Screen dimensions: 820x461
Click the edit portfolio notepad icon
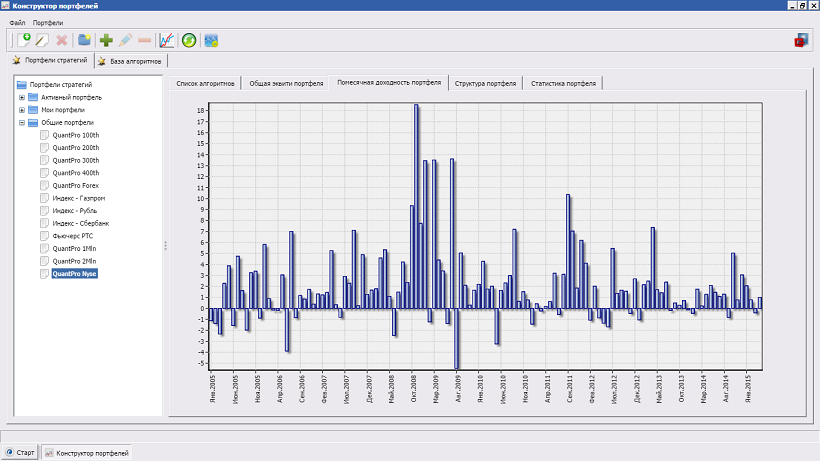pos(42,40)
